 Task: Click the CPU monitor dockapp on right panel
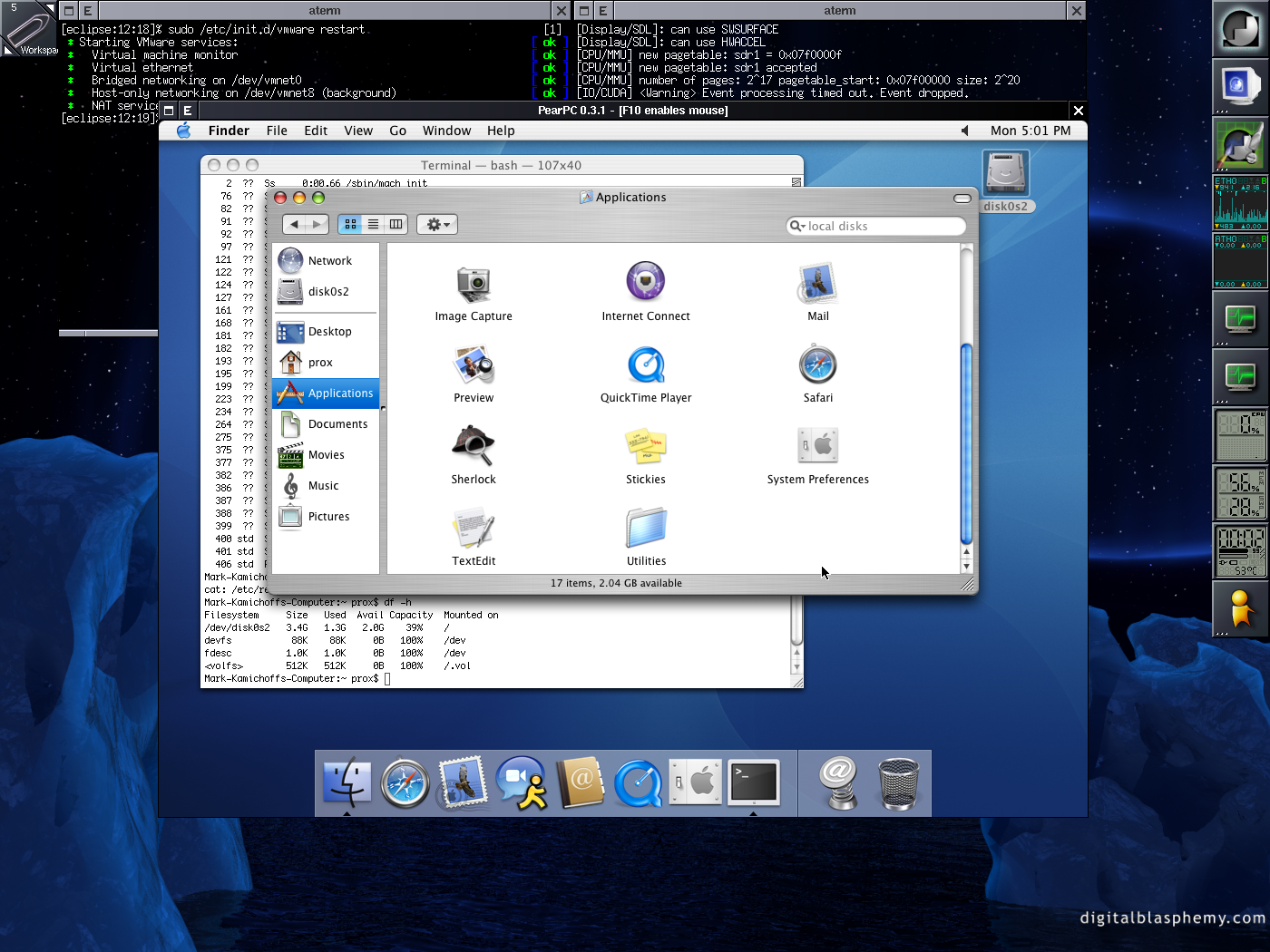tap(1240, 435)
